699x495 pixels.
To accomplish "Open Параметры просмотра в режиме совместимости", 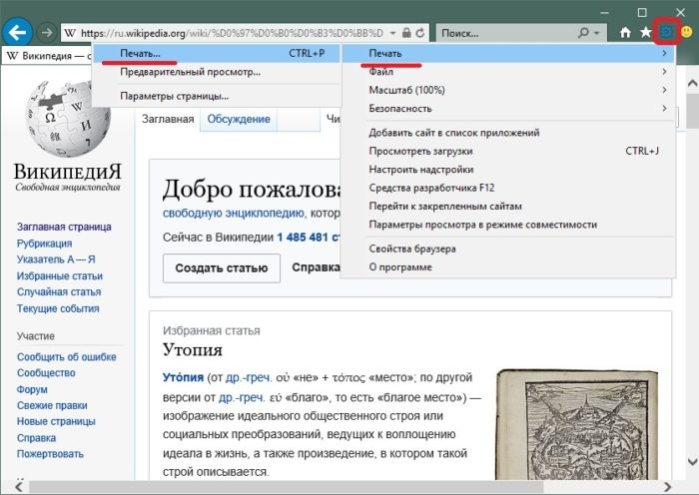I will (508, 224).
